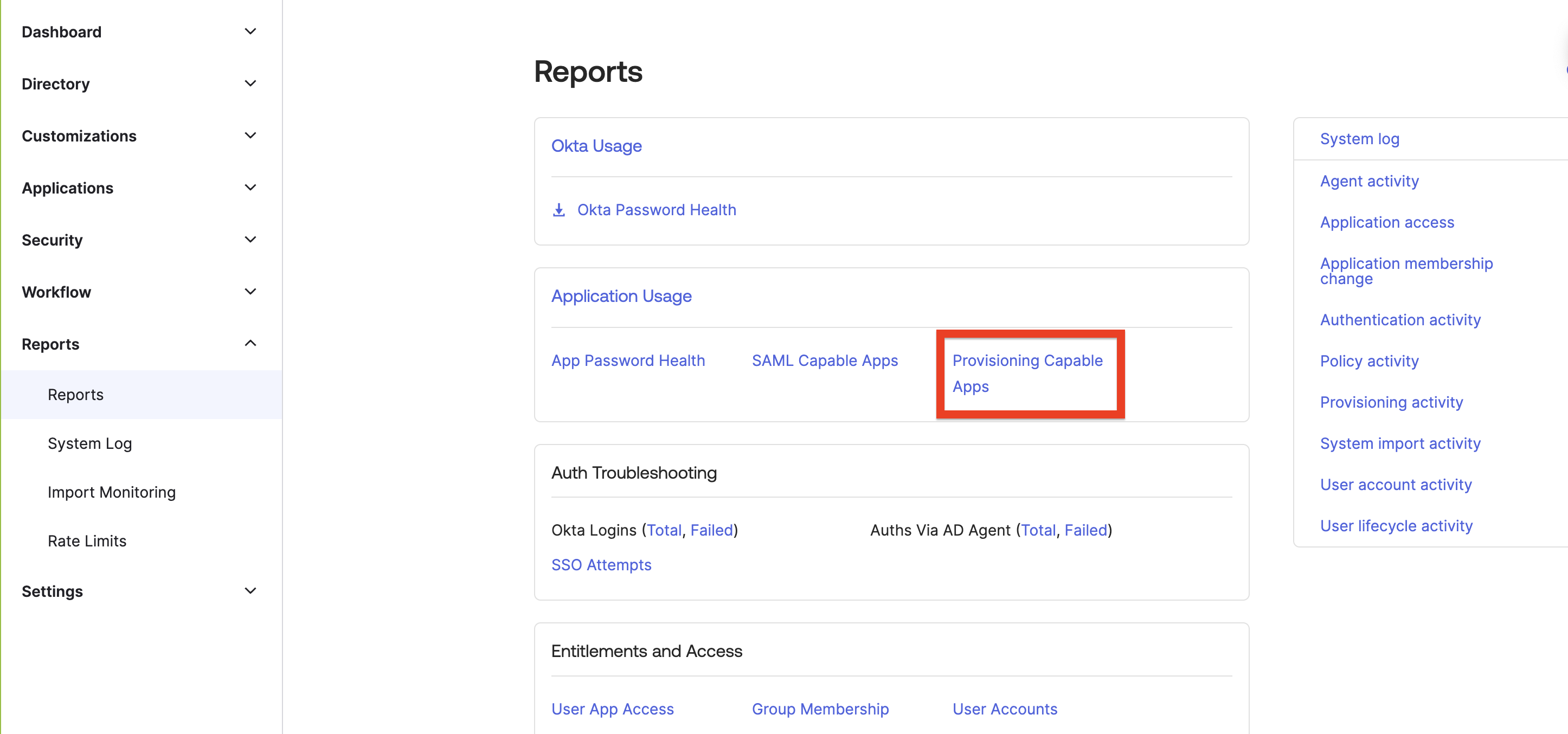Open the Okta Usage report

596,145
